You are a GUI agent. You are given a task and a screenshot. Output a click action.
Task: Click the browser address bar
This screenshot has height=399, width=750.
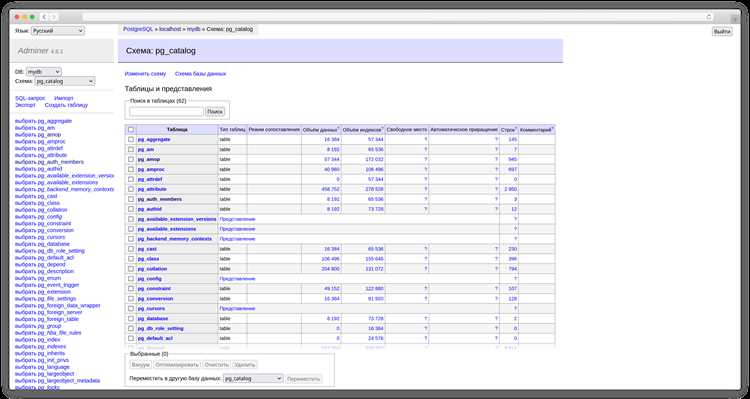point(398,17)
